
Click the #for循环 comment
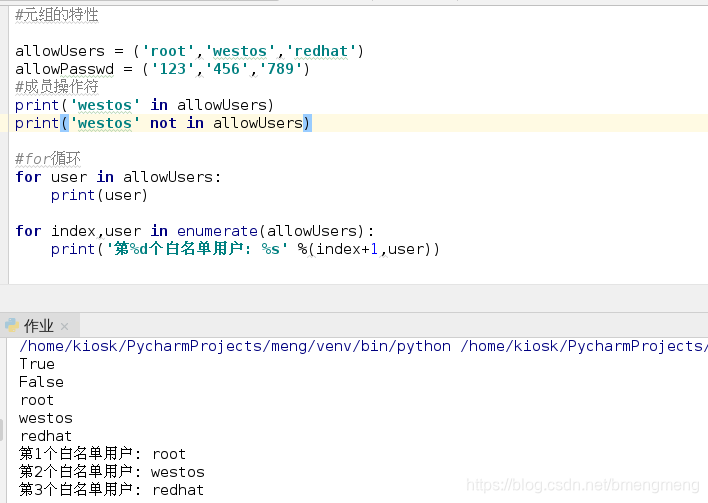pos(48,159)
